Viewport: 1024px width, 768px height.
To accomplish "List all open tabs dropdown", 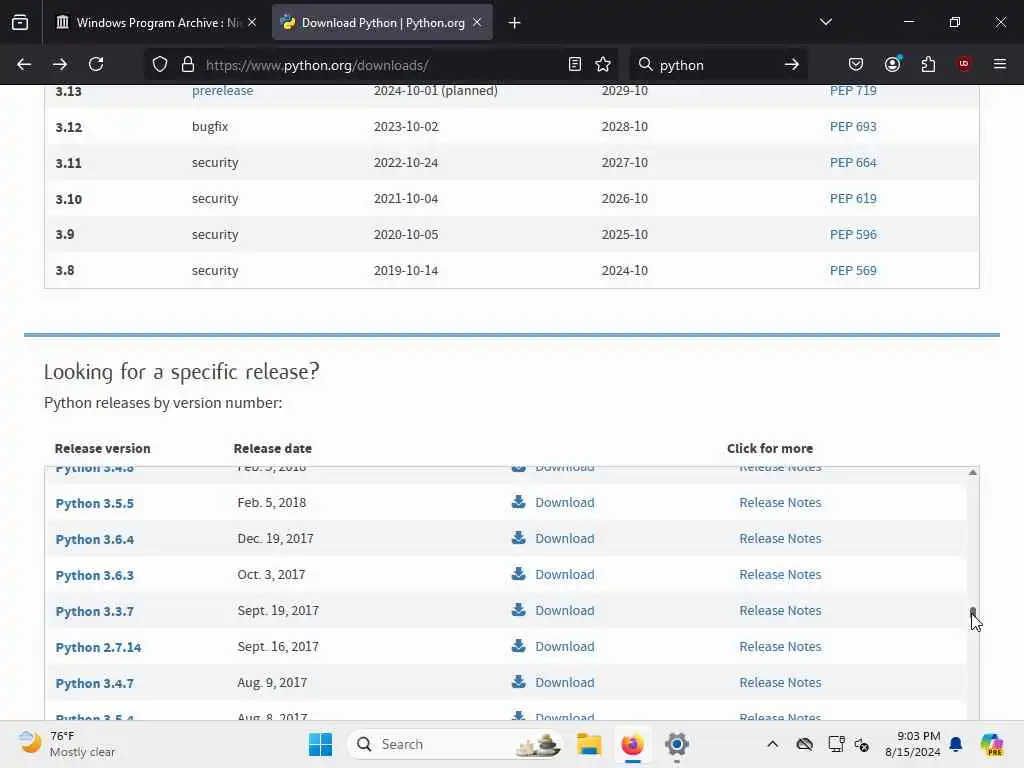I will click(826, 22).
